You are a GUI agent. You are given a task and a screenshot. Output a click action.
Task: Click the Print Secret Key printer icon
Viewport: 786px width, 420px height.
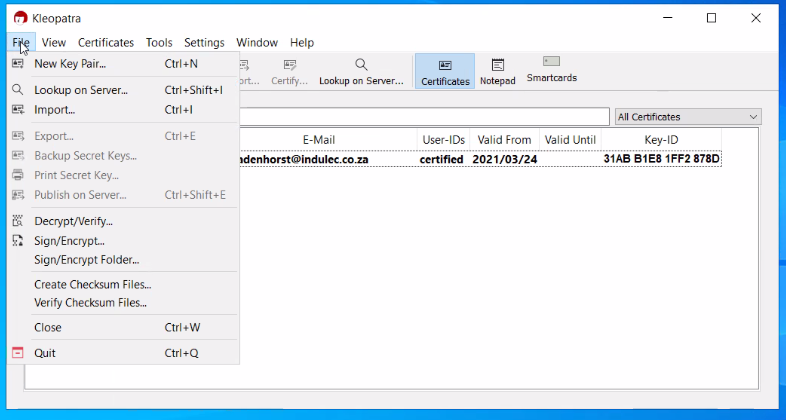click(18, 175)
